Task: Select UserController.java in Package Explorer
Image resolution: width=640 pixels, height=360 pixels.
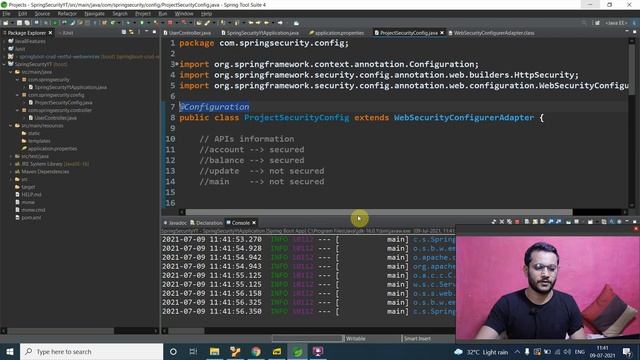Action: click(x=56, y=118)
